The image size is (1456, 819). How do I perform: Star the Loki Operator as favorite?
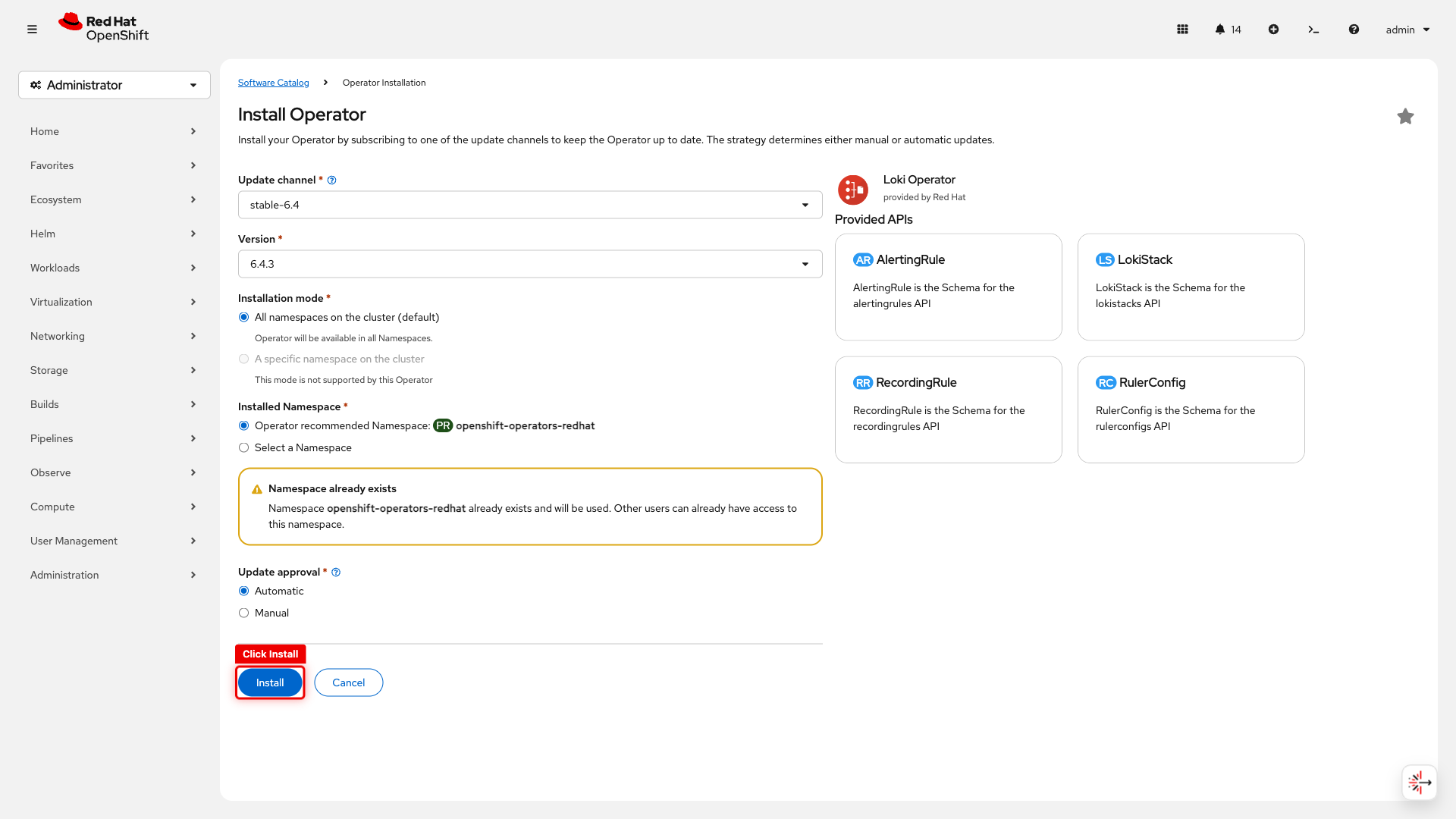coord(1406,116)
